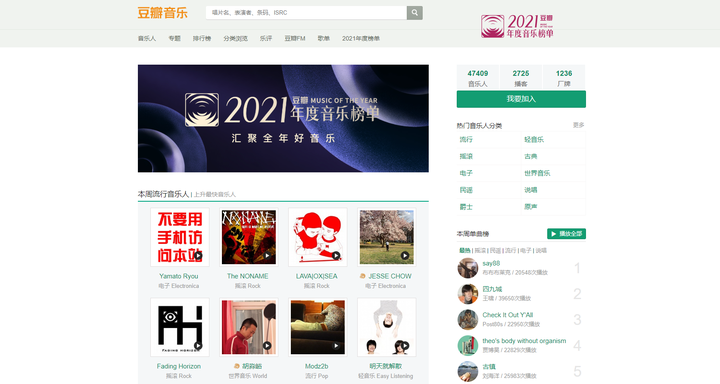720x384 pixels.
Task: Open the 47409 音乐人 count
Action: (x=478, y=79)
